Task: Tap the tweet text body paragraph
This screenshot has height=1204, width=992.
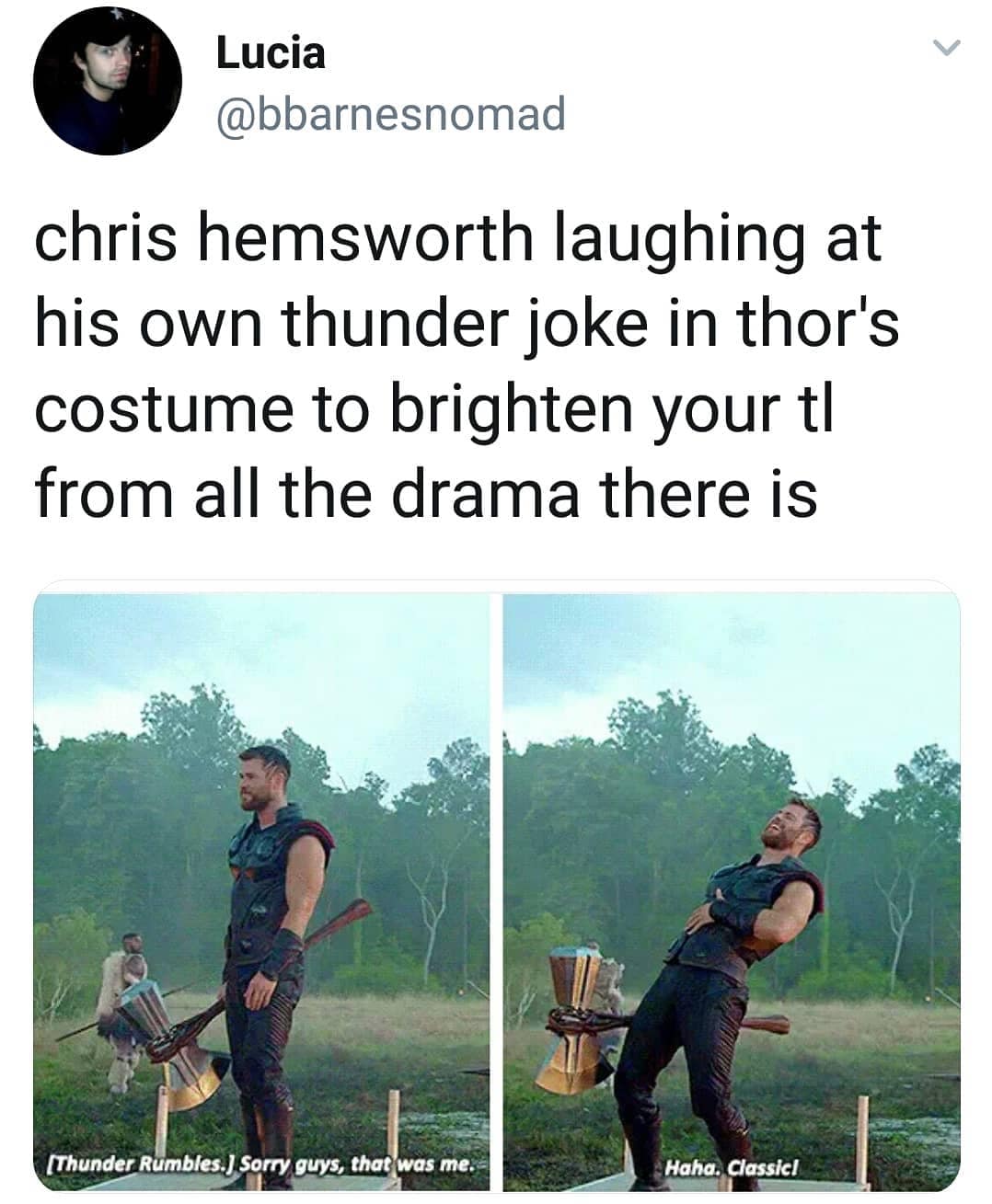Action: point(467,365)
